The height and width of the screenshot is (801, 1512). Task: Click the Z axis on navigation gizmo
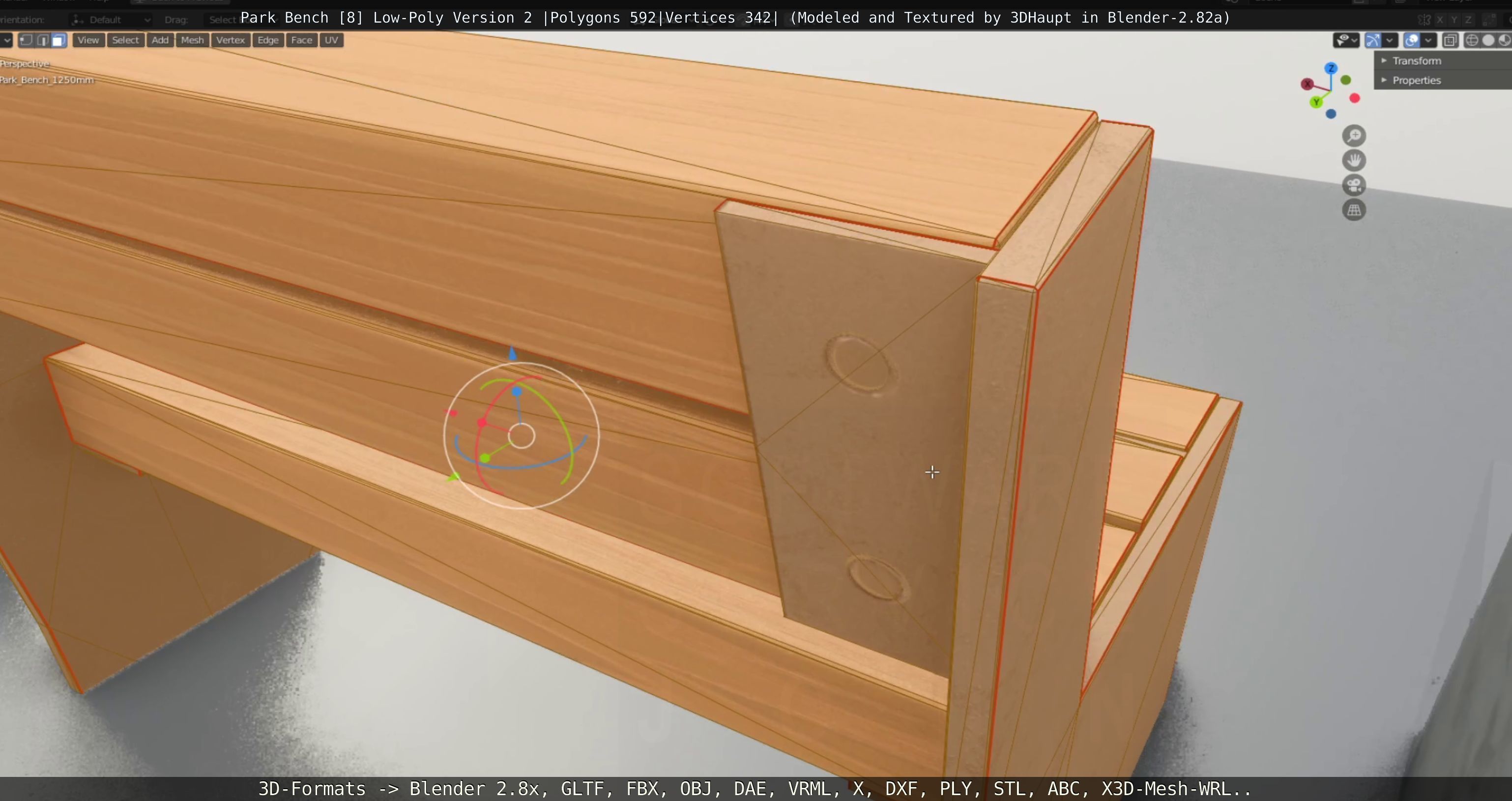pos(1331,69)
